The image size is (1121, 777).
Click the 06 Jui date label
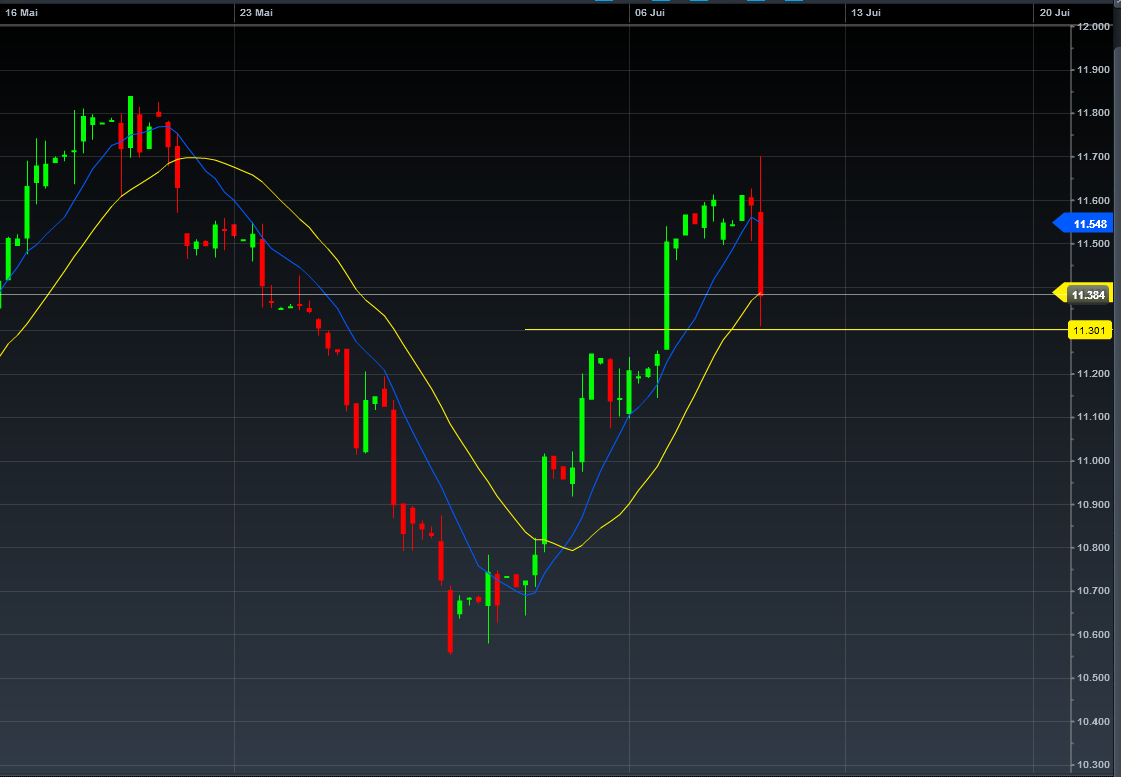649,13
